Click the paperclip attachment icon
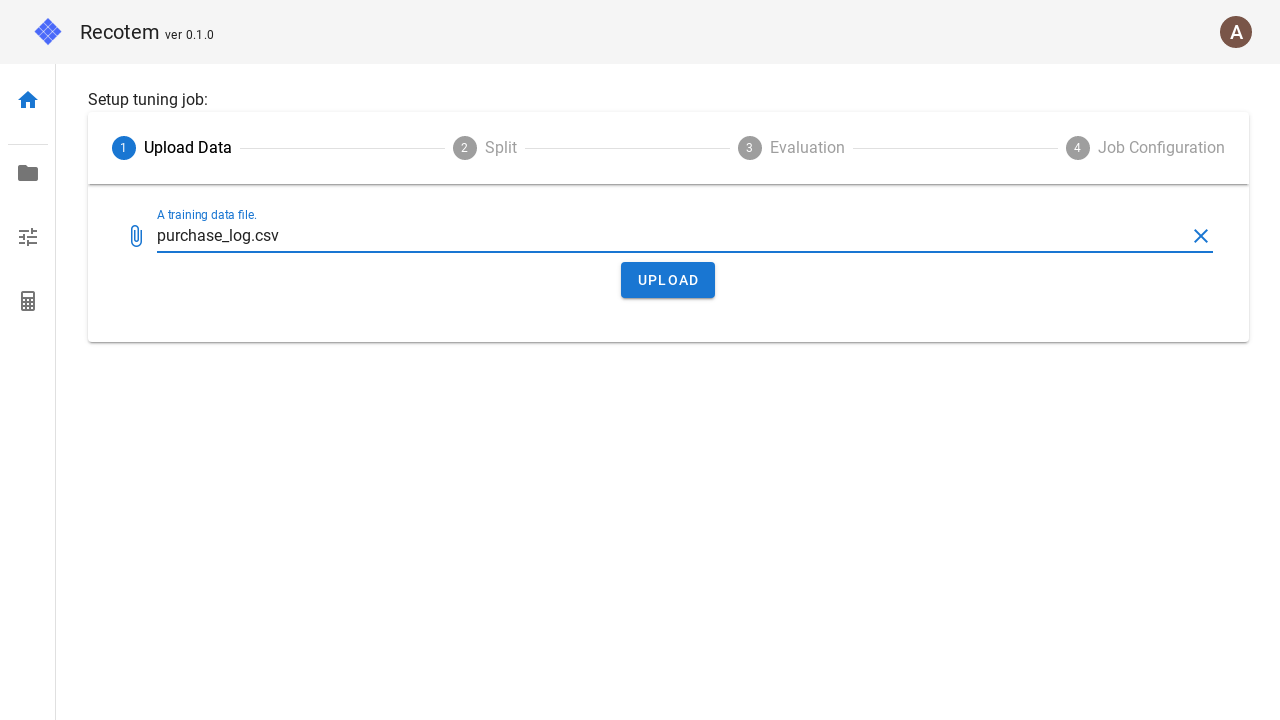This screenshot has height=720, width=1280. (136, 236)
